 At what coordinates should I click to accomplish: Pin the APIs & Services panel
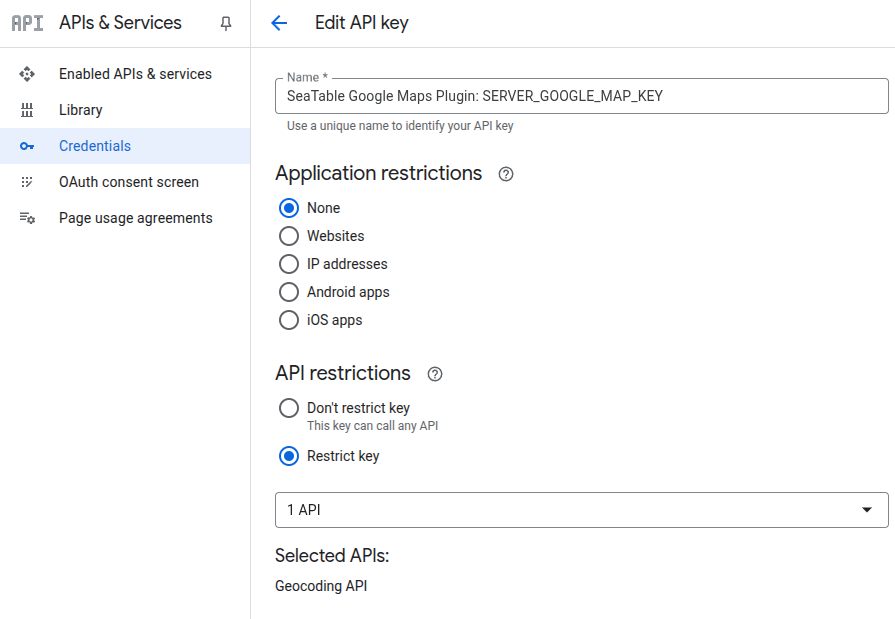tap(226, 23)
